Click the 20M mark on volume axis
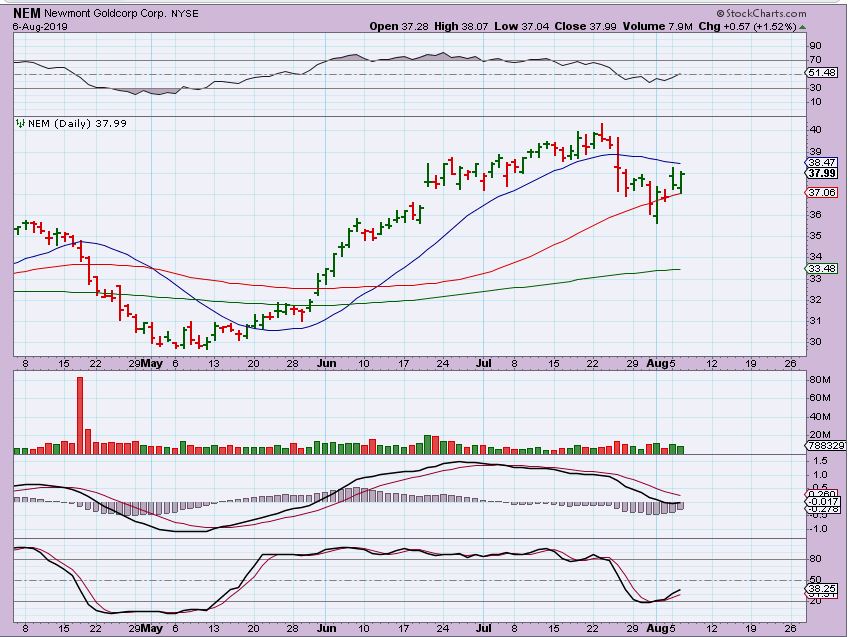Viewport: 849px width, 637px height. [820, 434]
